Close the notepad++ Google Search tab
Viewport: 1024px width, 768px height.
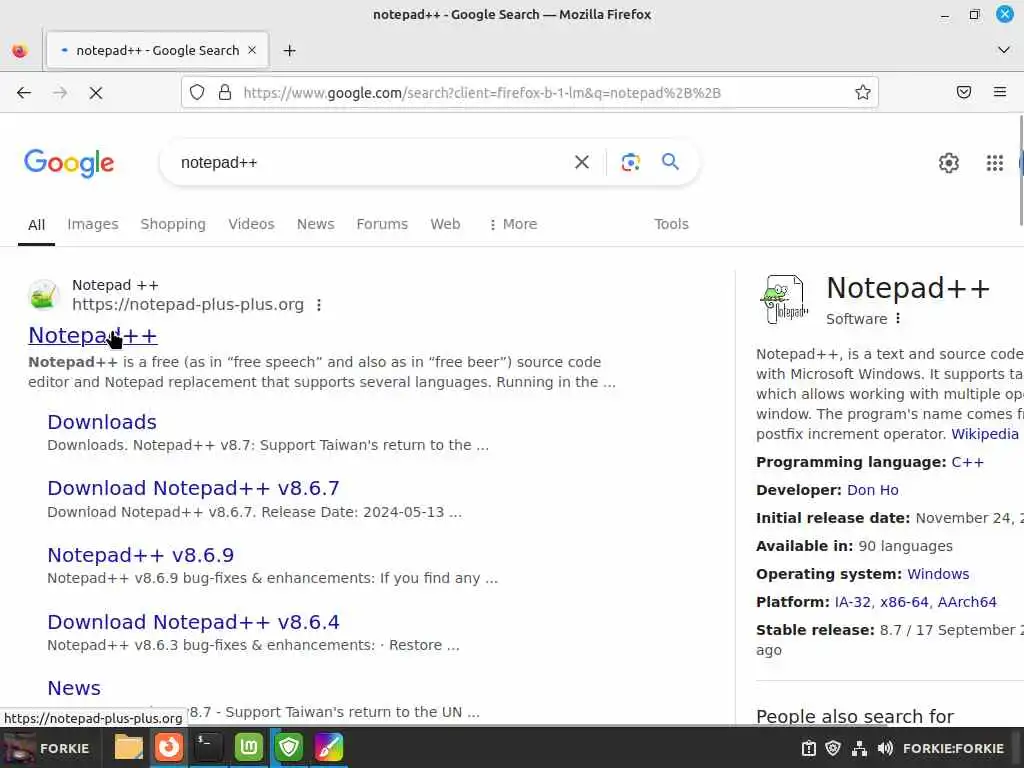click(252, 50)
